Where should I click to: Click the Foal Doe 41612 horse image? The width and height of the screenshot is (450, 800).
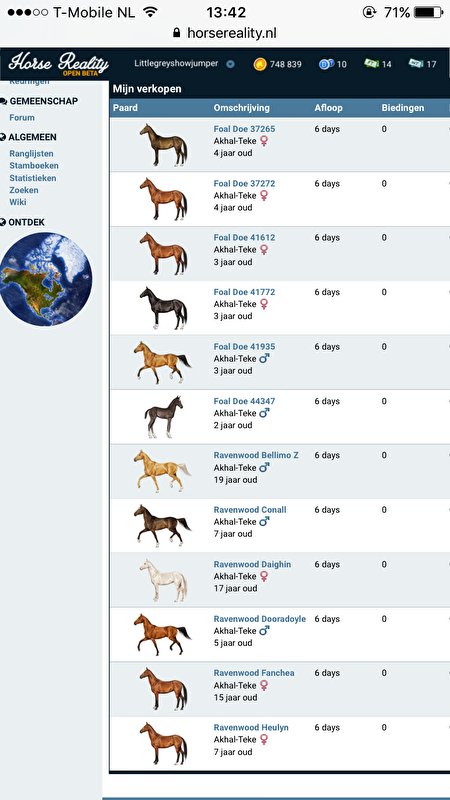tap(163, 254)
